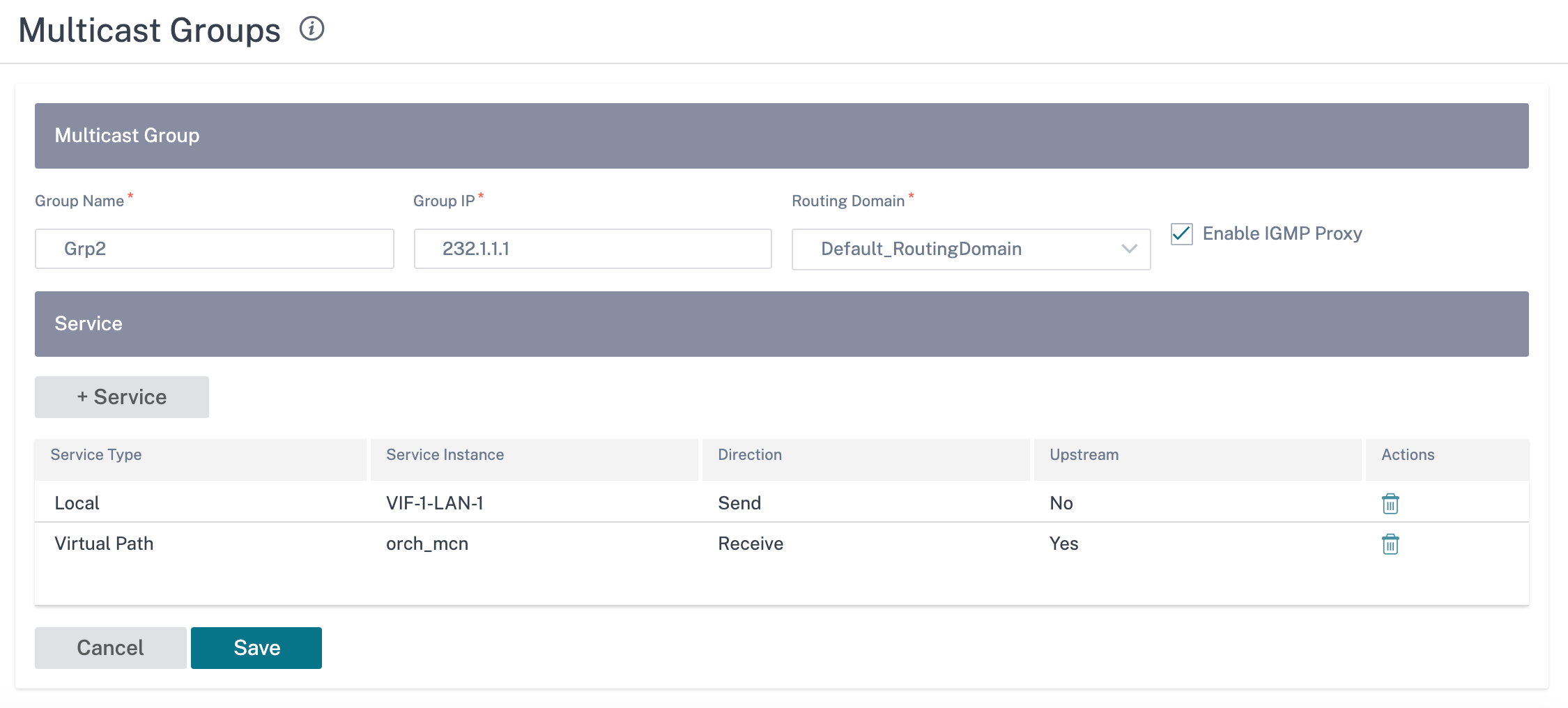Delete the Virtual Path orch_mcn service
This screenshot has width=1568, height=708.
(x=1390, y=544)
